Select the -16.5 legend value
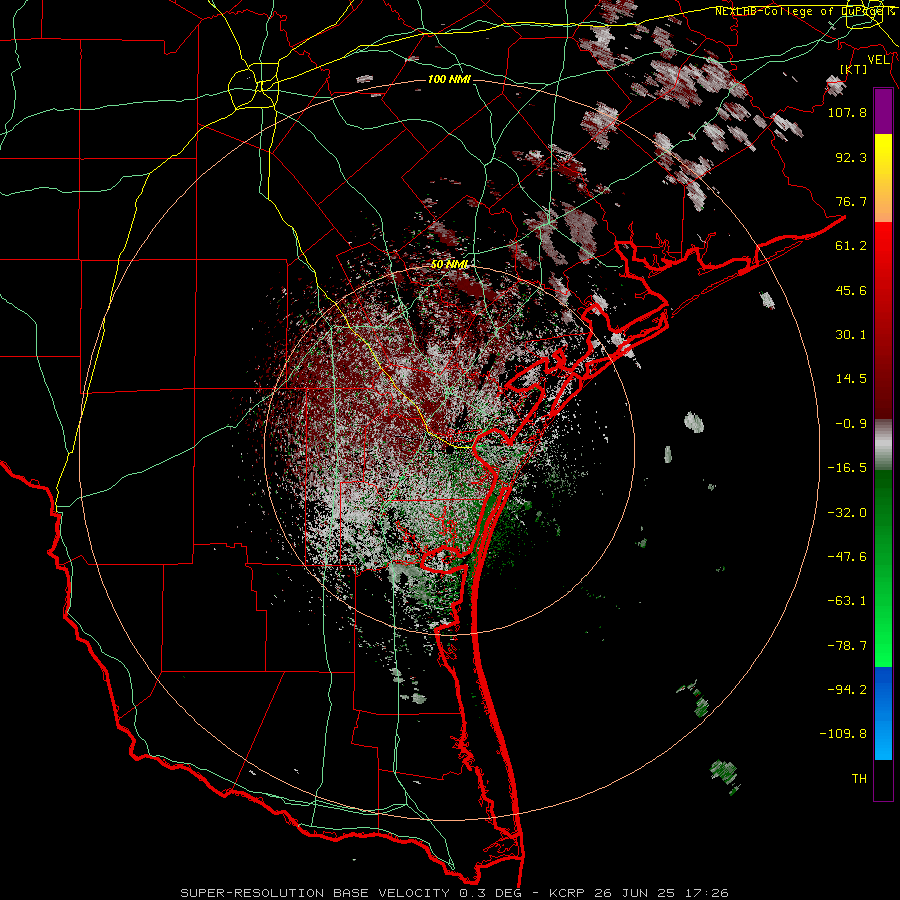This screenshot has height=900, width=900. 847,468
